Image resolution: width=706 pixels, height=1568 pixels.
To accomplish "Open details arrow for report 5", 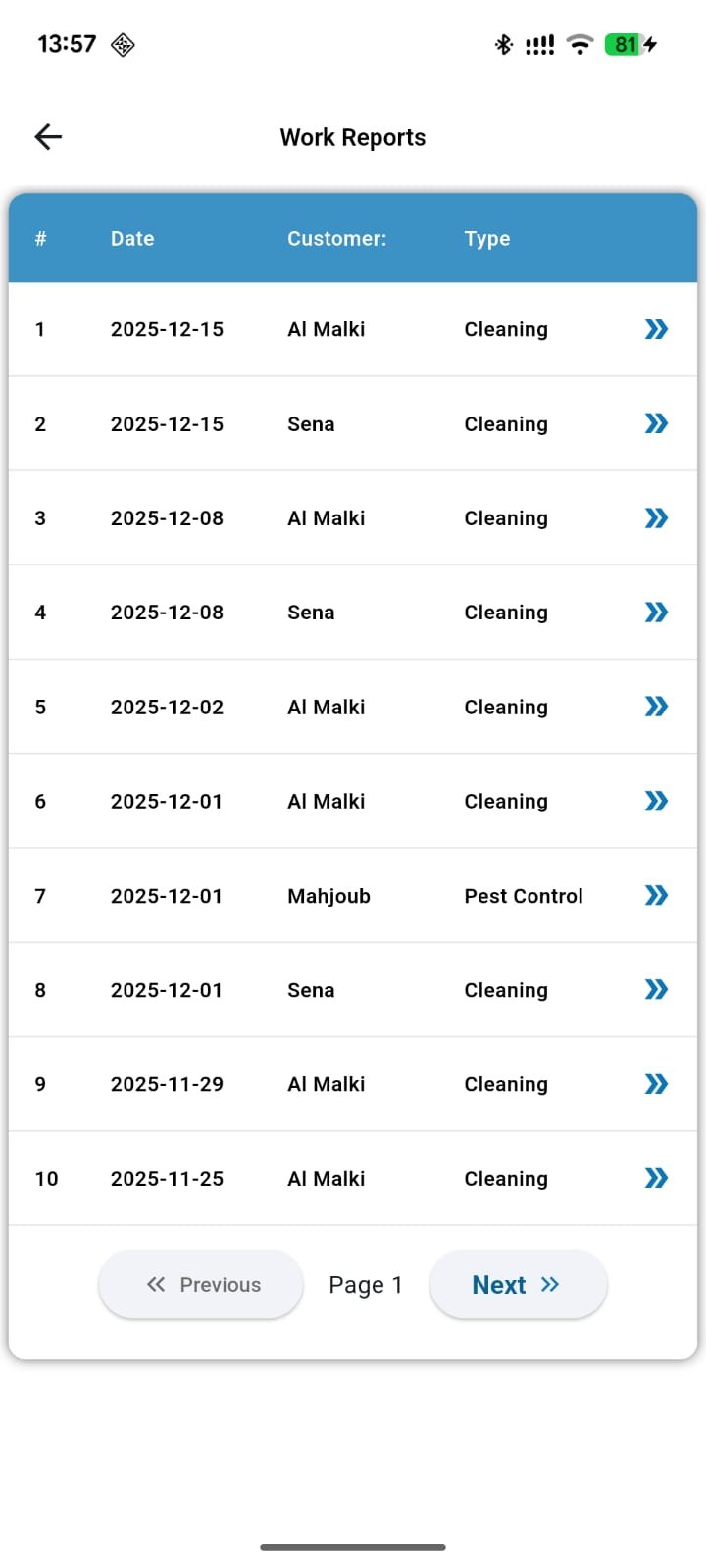I will pyautogui.click(x=656, y=707).
